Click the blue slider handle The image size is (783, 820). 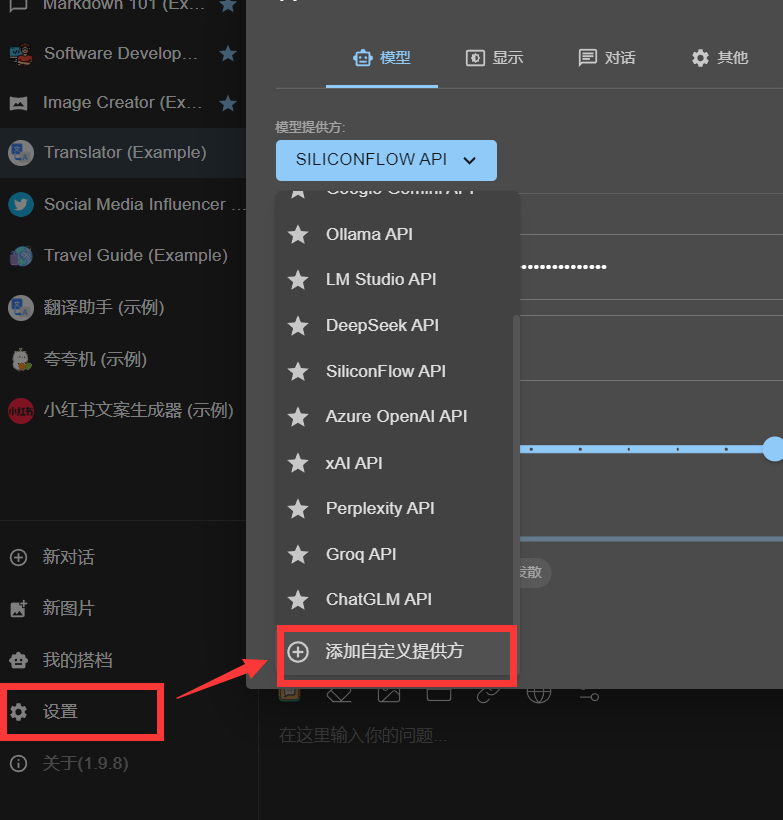pyautogui.click(x=773, y=449)
